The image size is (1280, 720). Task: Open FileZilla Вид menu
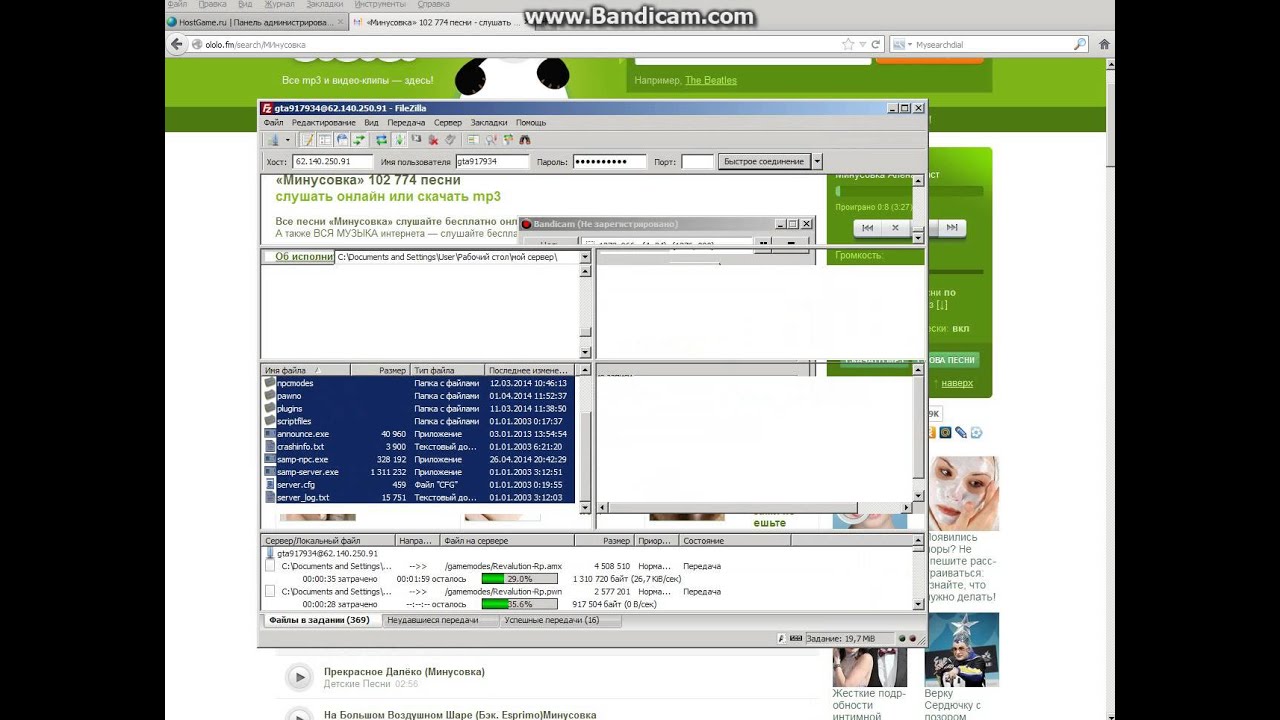371,122
